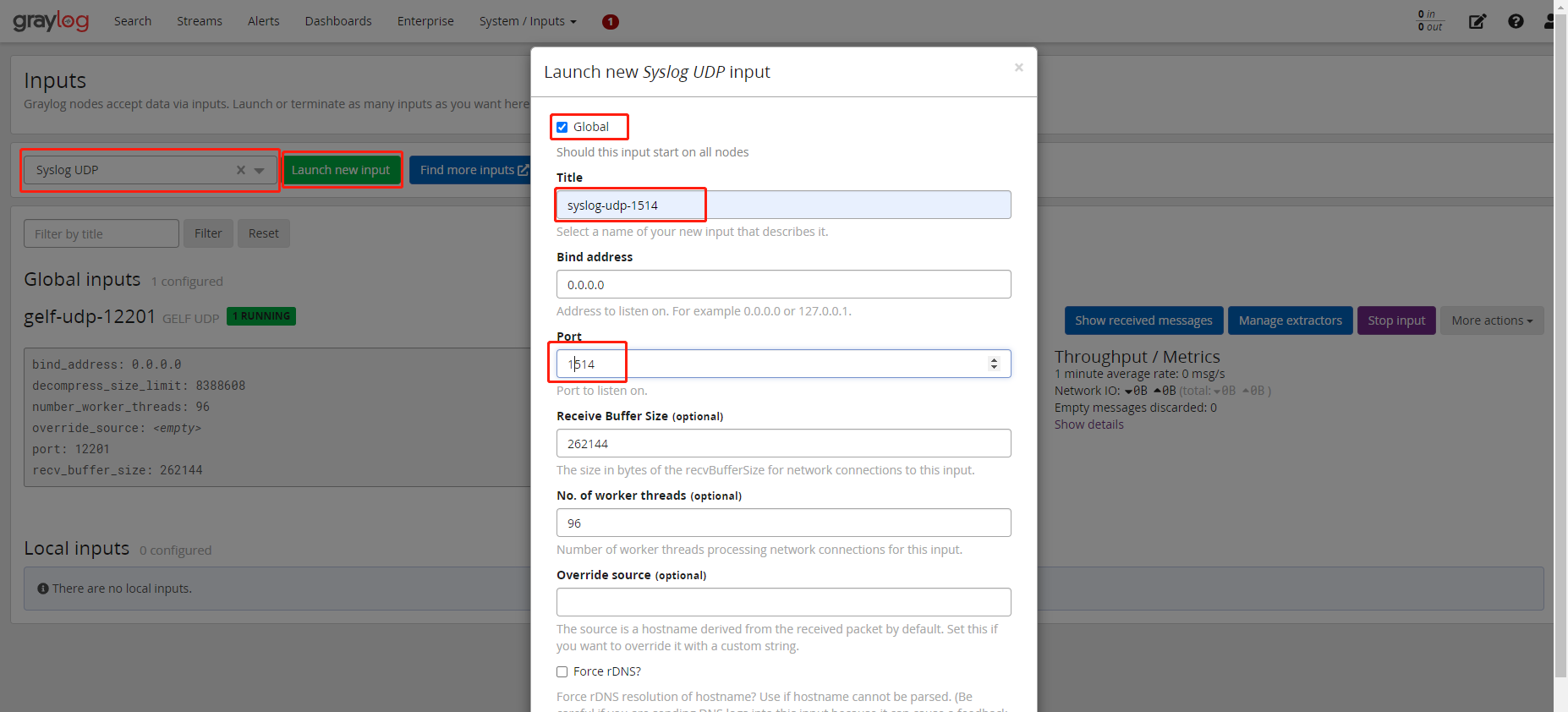Expand the input type dropdown arrow

pyautogui.click(x=260, y=170)
